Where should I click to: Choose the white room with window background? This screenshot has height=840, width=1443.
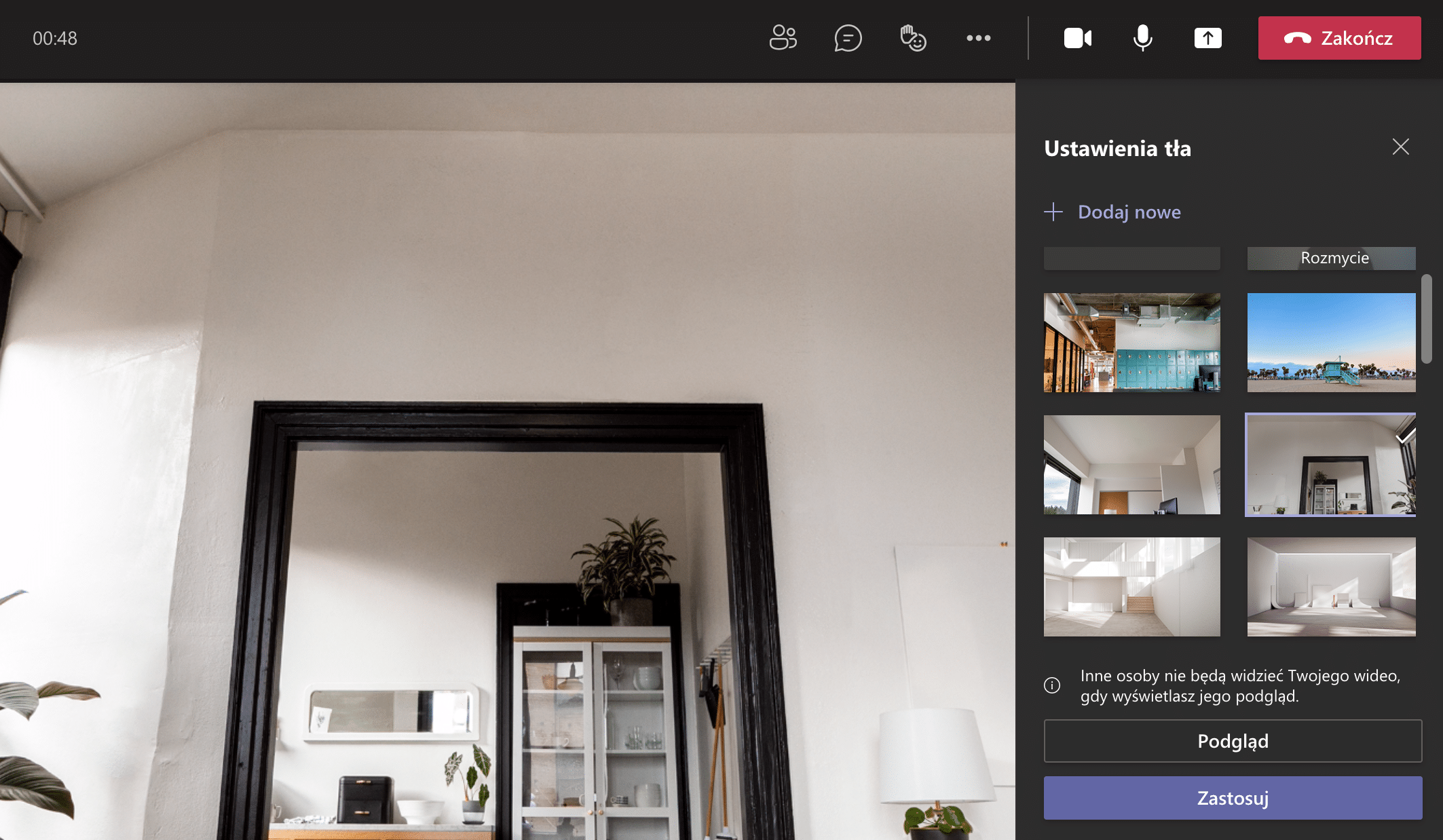coord(1131,465)
